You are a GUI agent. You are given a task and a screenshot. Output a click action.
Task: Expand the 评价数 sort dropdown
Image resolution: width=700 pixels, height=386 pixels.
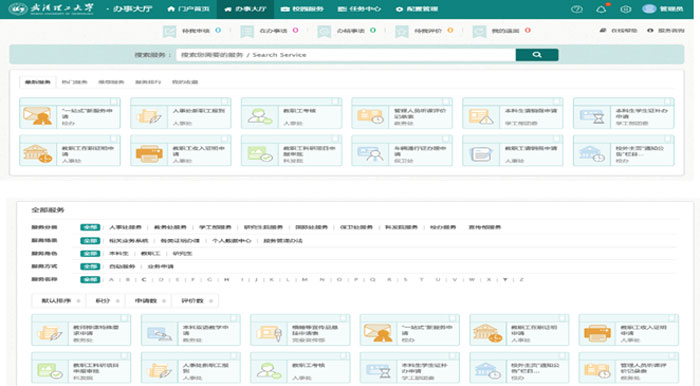[x=196, y=301]
